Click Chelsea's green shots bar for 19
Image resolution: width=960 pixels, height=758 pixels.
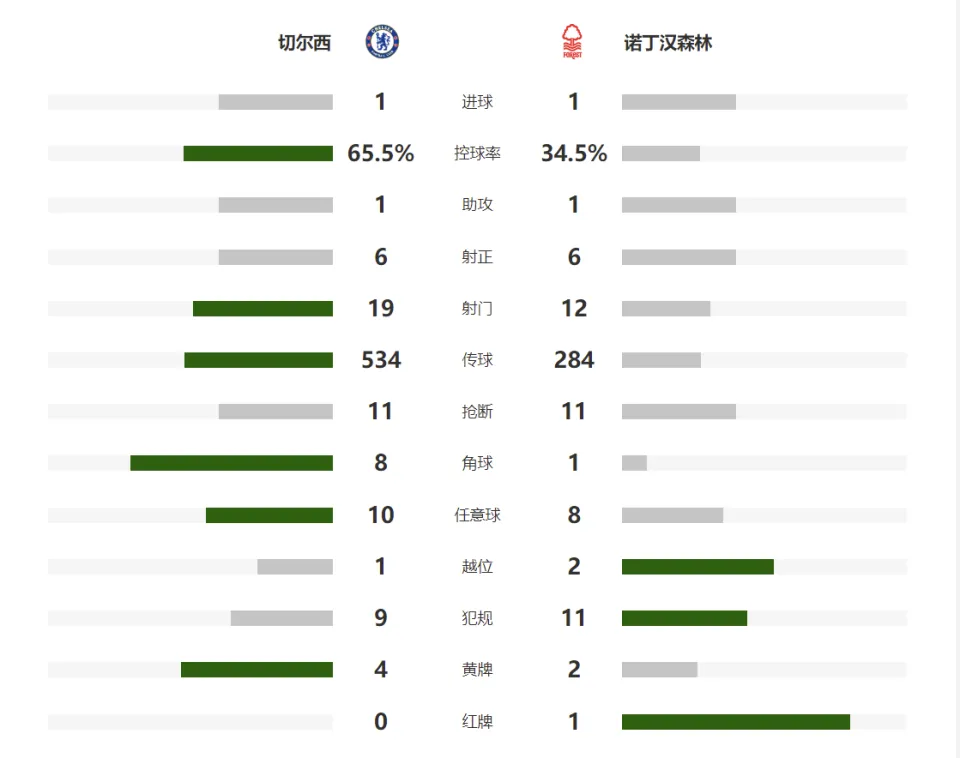263,309
